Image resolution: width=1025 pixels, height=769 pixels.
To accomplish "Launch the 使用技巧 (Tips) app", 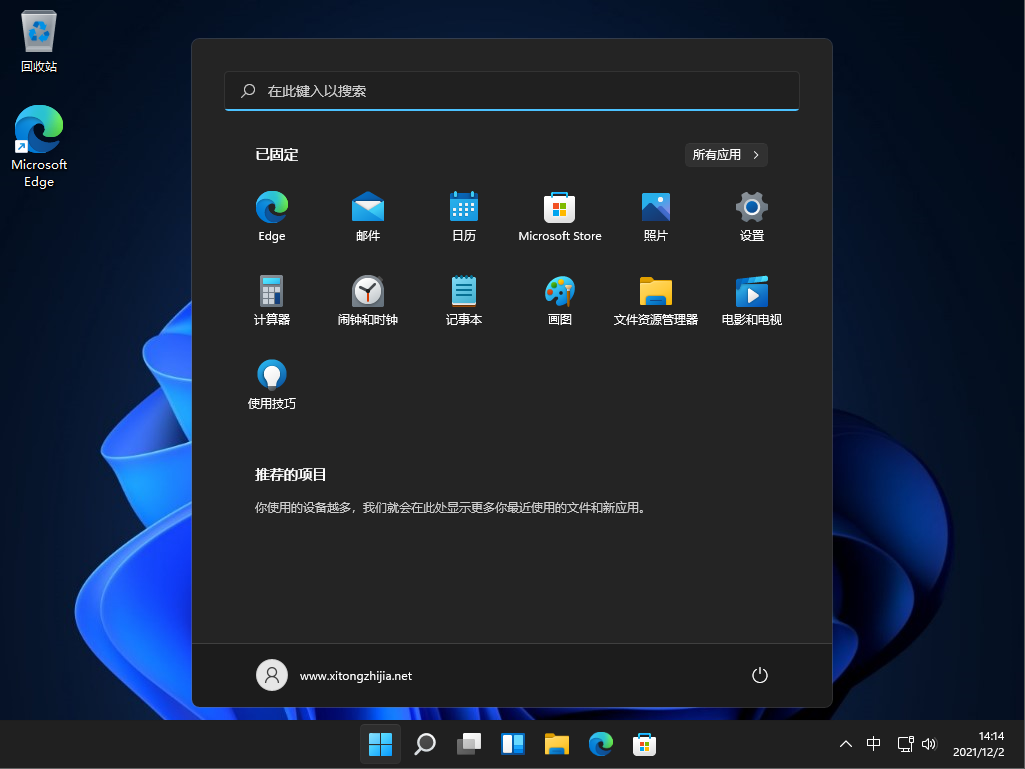I will coord(271,377).
